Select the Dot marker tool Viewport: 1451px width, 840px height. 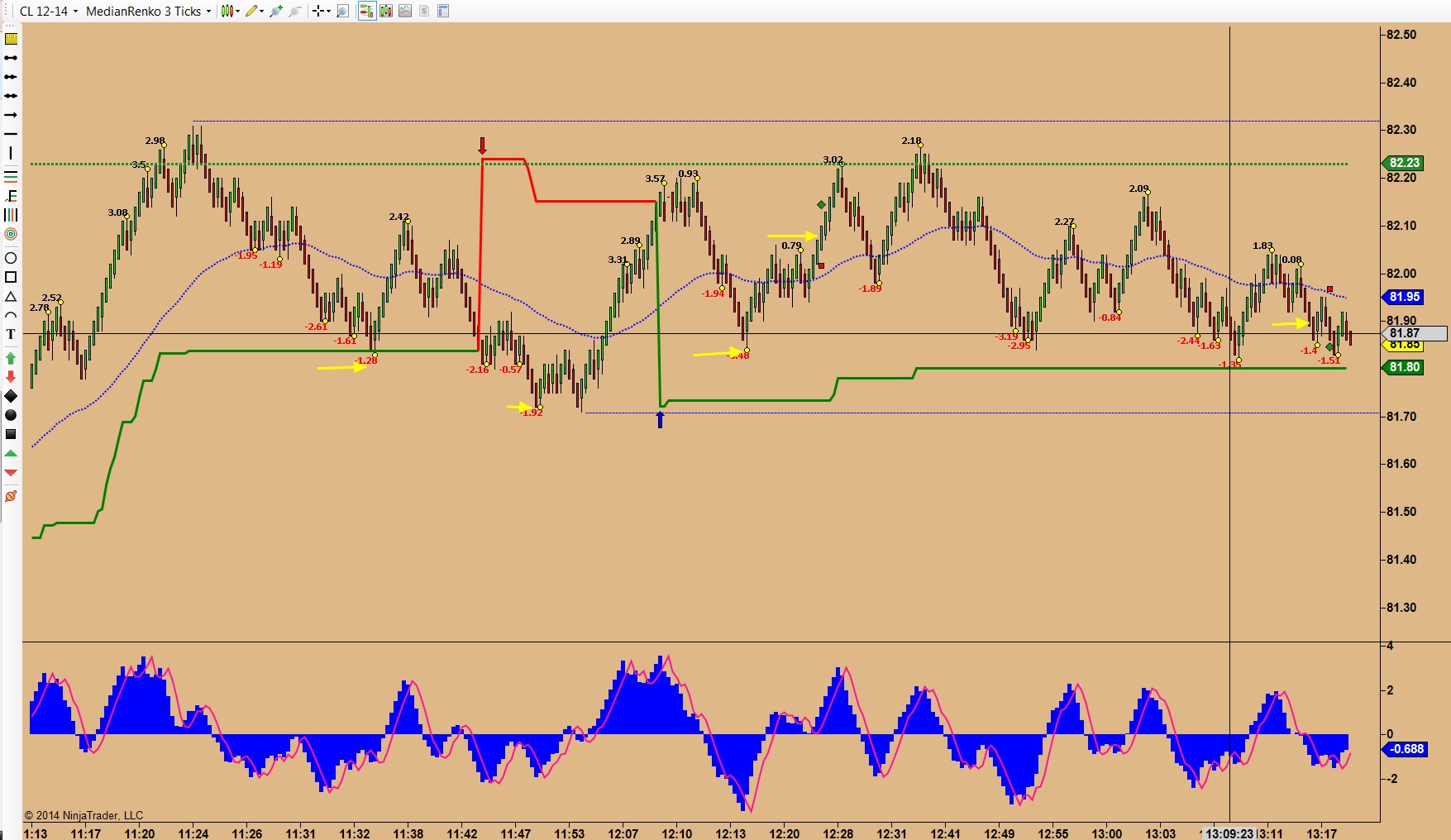click(x=11, y=415)
